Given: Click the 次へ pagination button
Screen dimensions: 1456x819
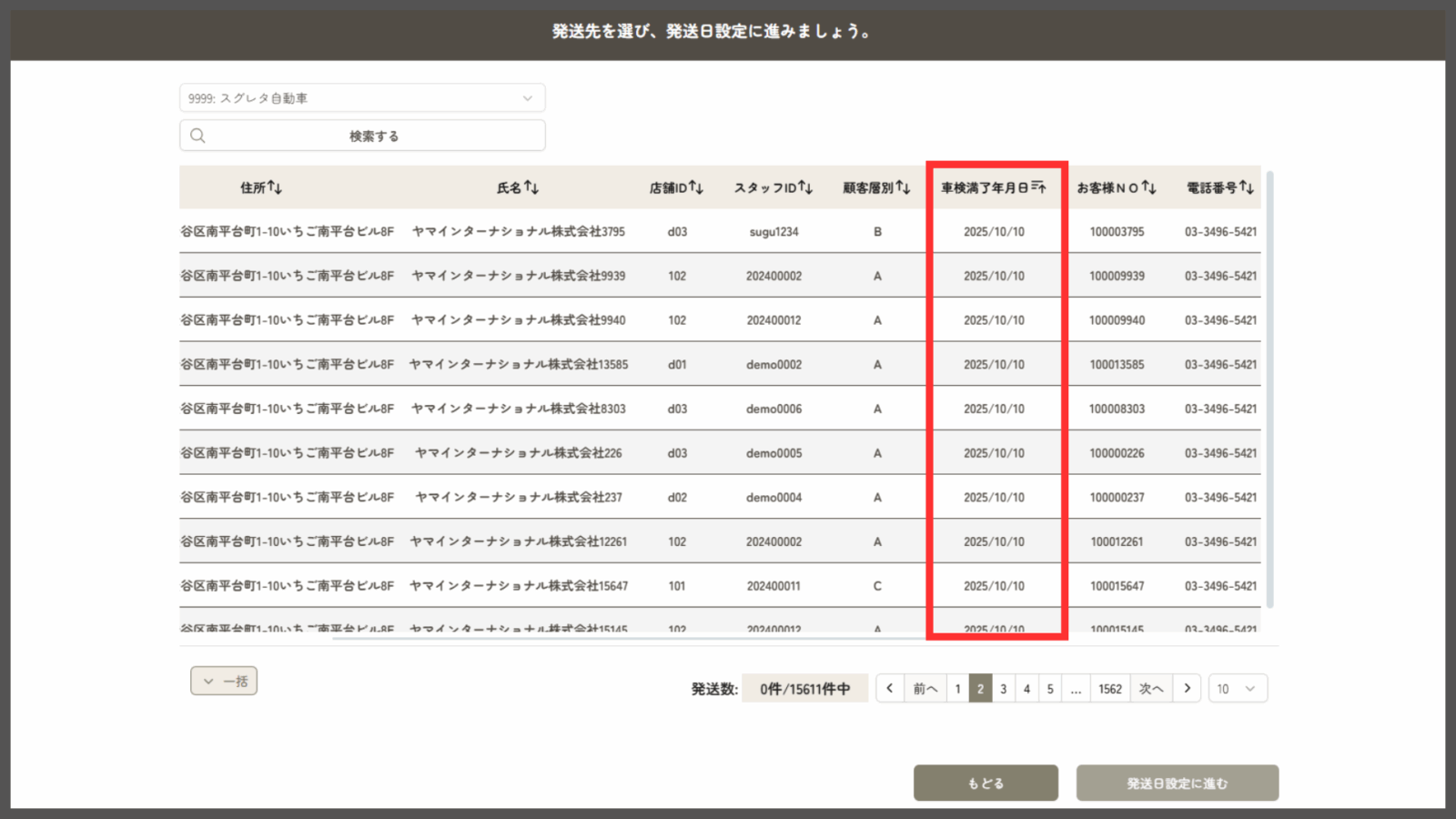Looking at the screenshot, I should pos(1150,689).
